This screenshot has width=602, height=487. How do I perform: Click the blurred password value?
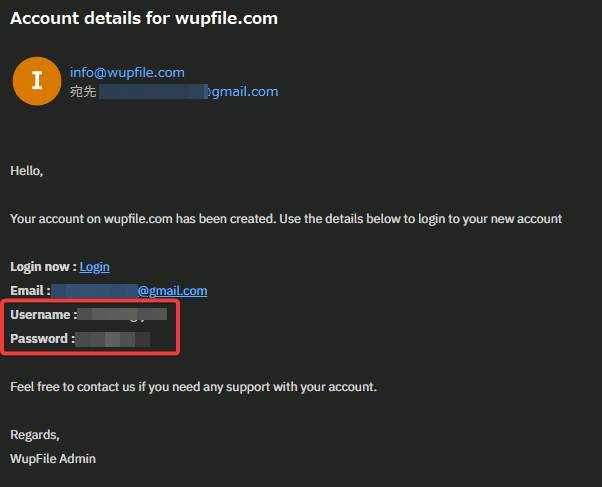112,339
